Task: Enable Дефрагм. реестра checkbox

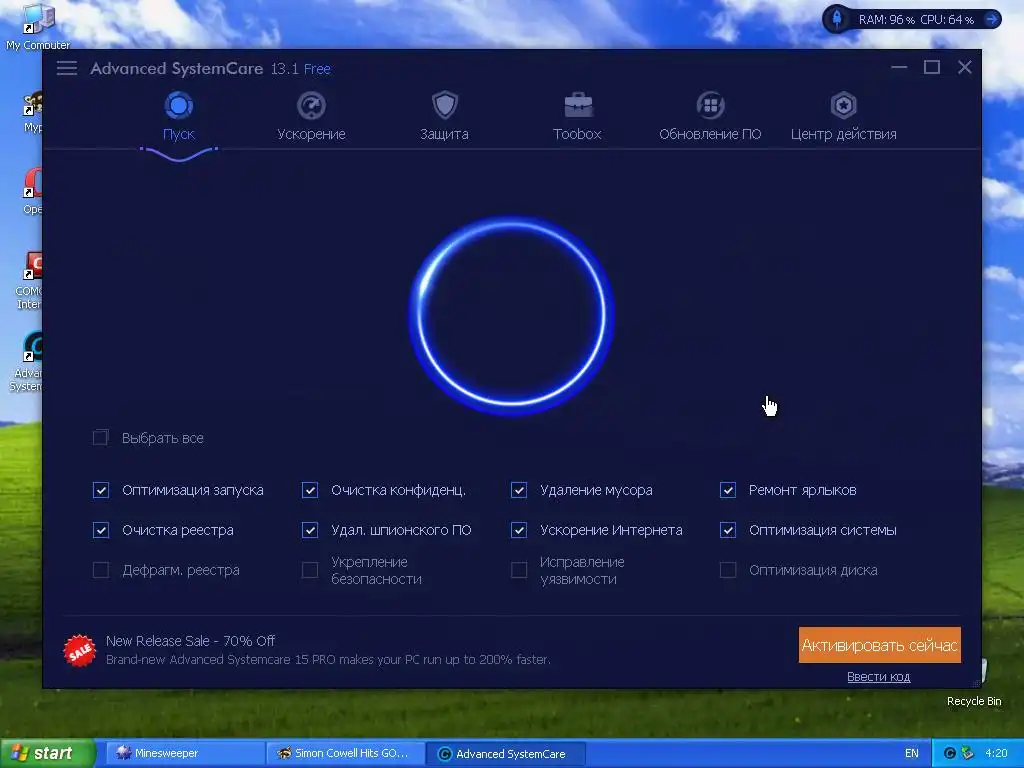Action: point(101,570)
